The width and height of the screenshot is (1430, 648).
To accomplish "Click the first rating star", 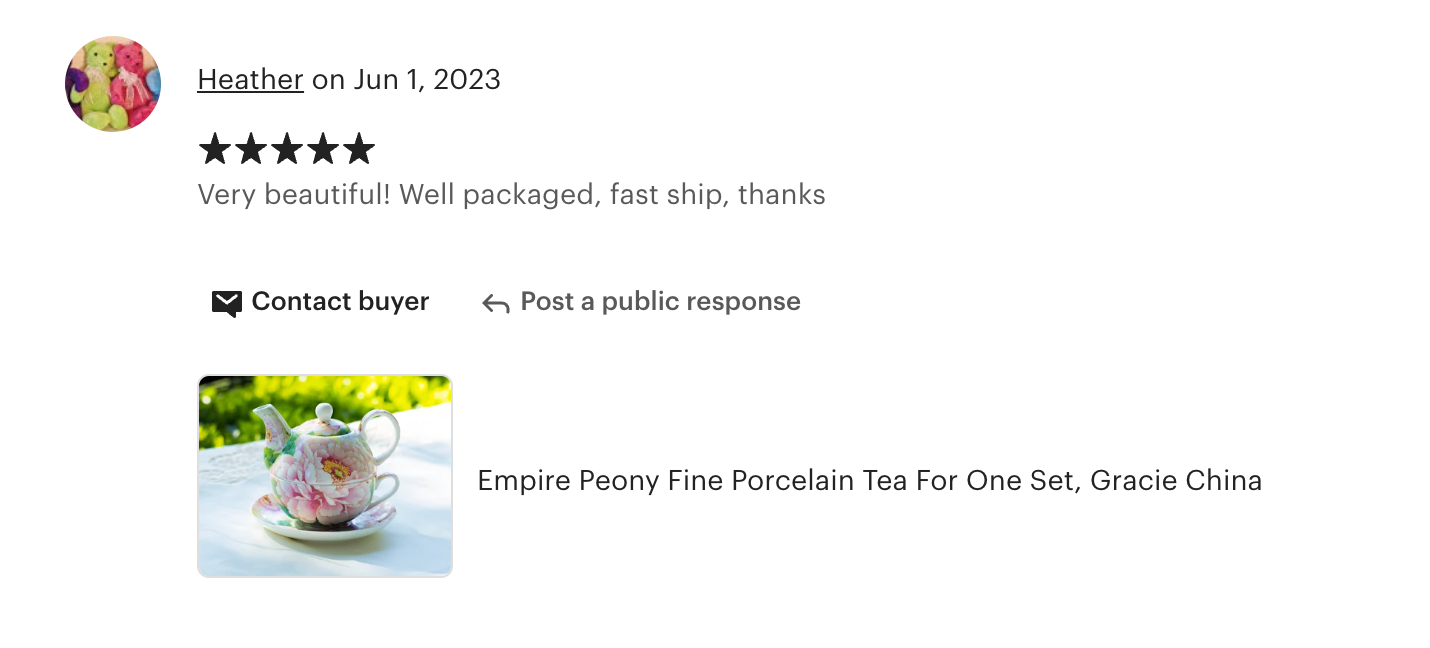I will pos(214,150).
